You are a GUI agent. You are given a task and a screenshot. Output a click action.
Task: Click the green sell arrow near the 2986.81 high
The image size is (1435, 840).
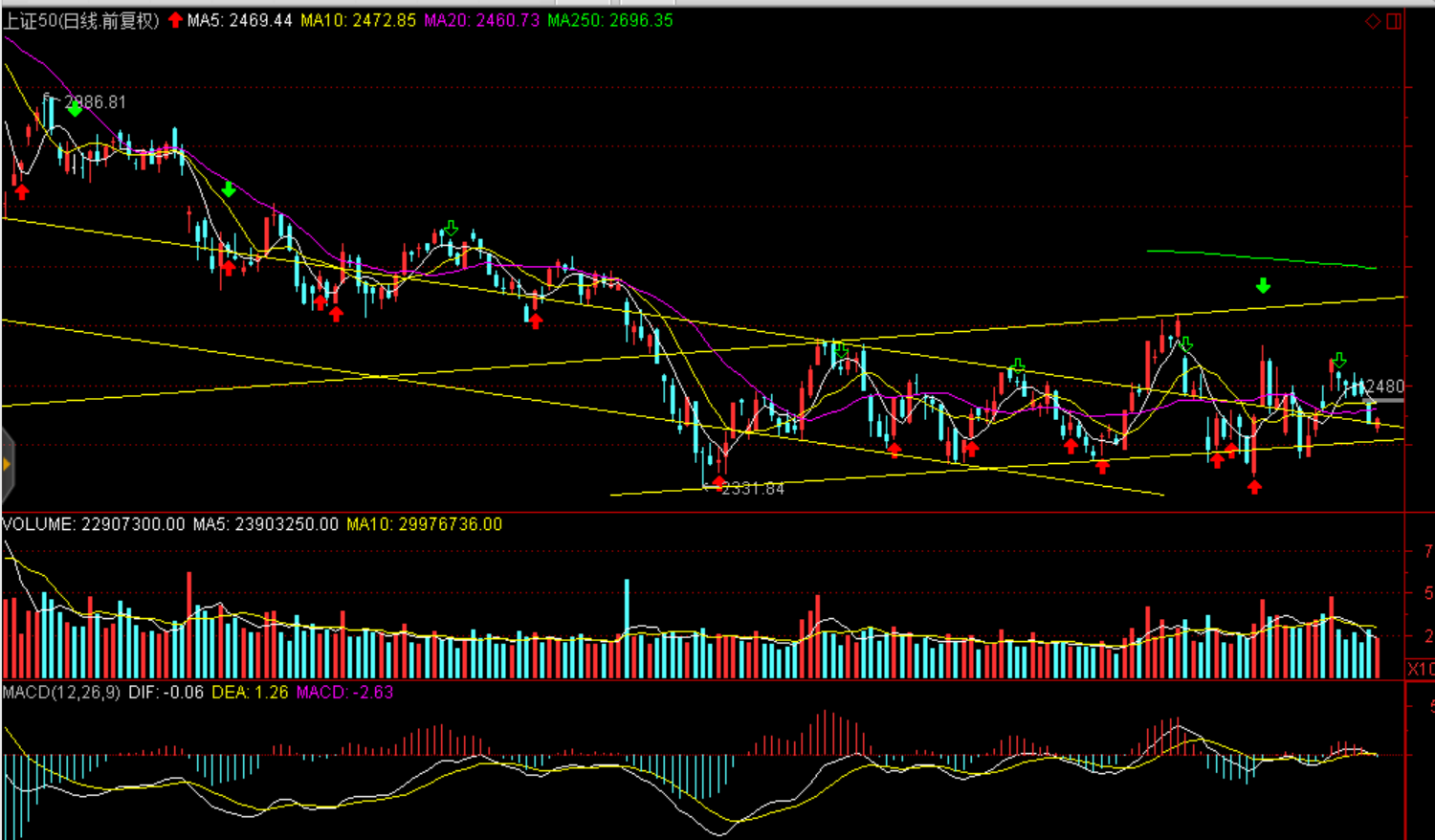tap(75, 110)
